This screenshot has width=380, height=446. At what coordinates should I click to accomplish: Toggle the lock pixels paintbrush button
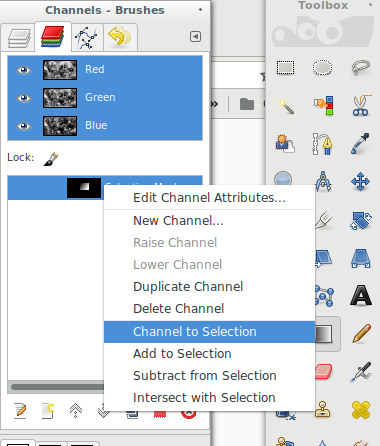click(x=51, y=159)
